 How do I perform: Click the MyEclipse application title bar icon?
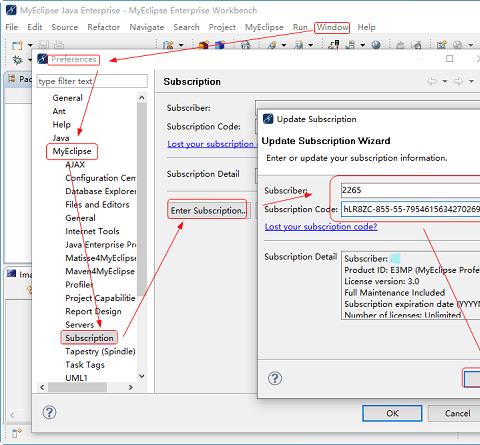pos(11,10)
